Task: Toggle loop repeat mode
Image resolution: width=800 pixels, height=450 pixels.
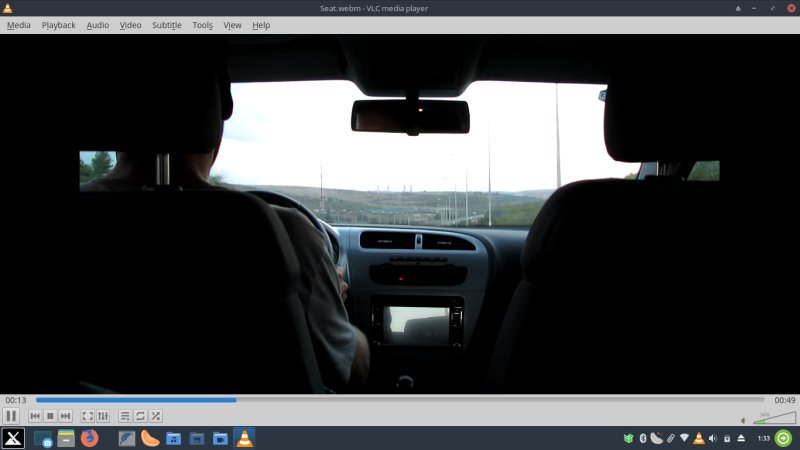Action: 140,416
